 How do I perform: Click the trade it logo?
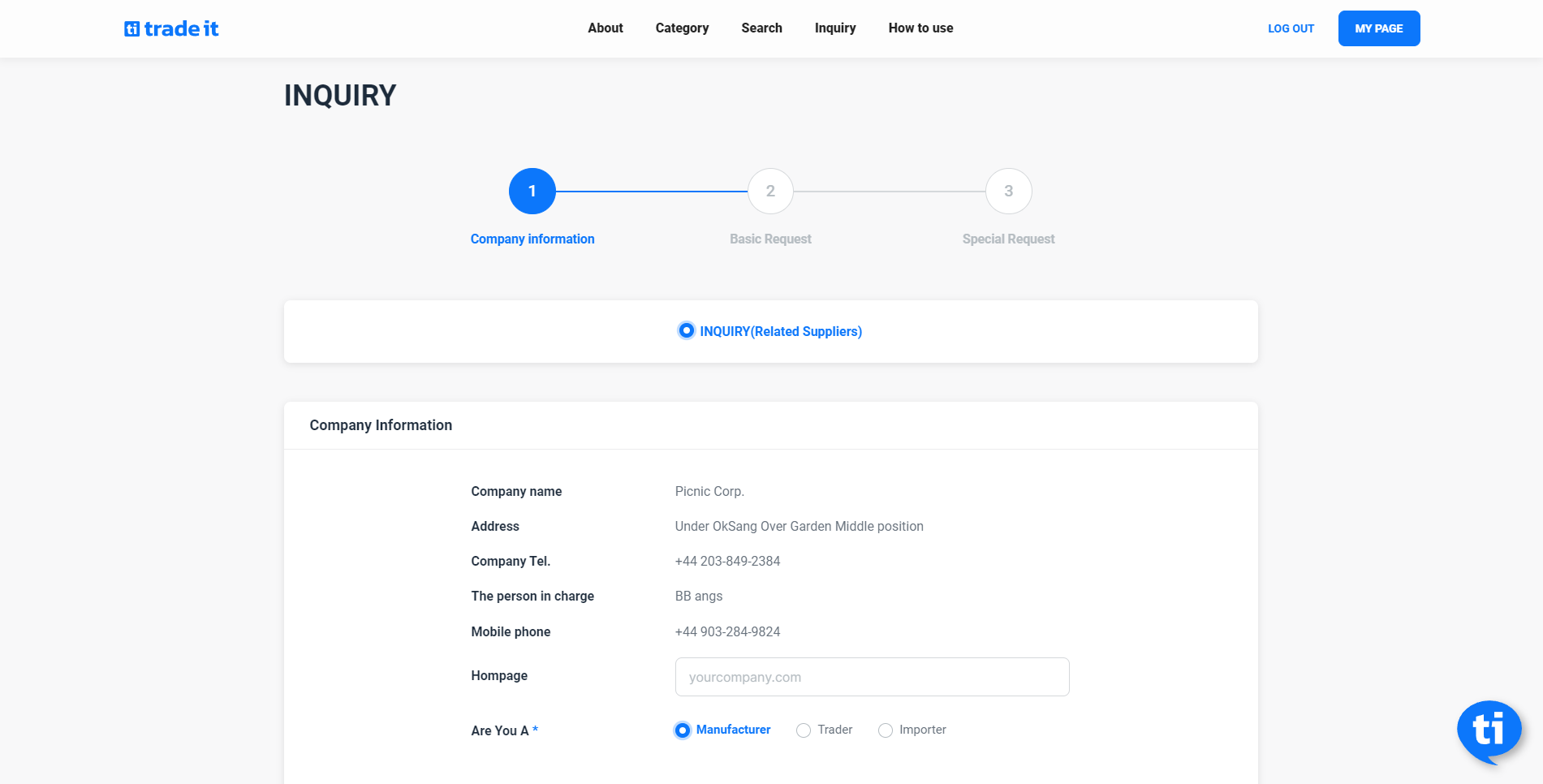point(171,28)
